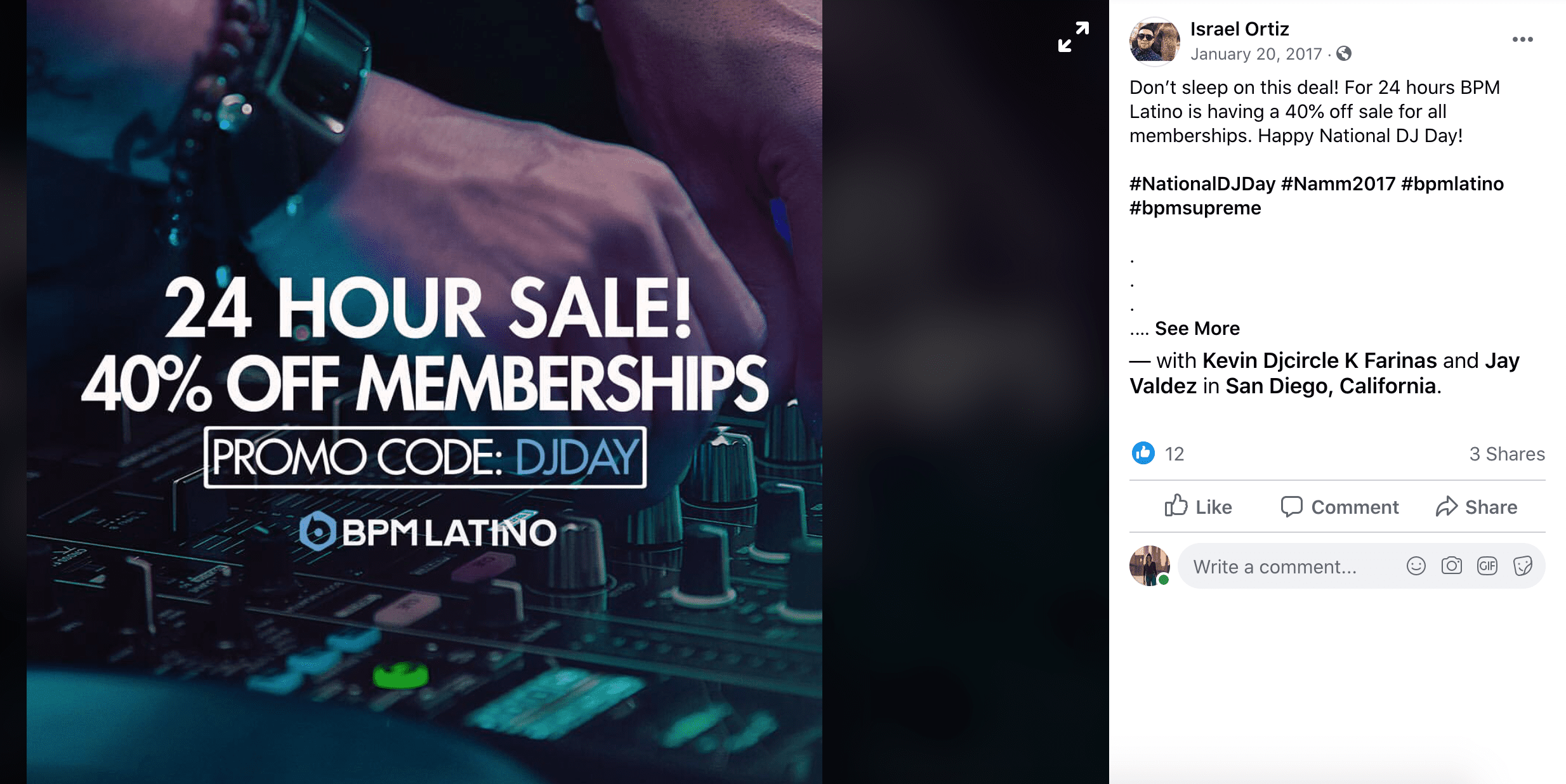This screenshot has width=1566, height=784.
Task: Open the #NationalDJDay hashtag
Action: point(1202,183)
